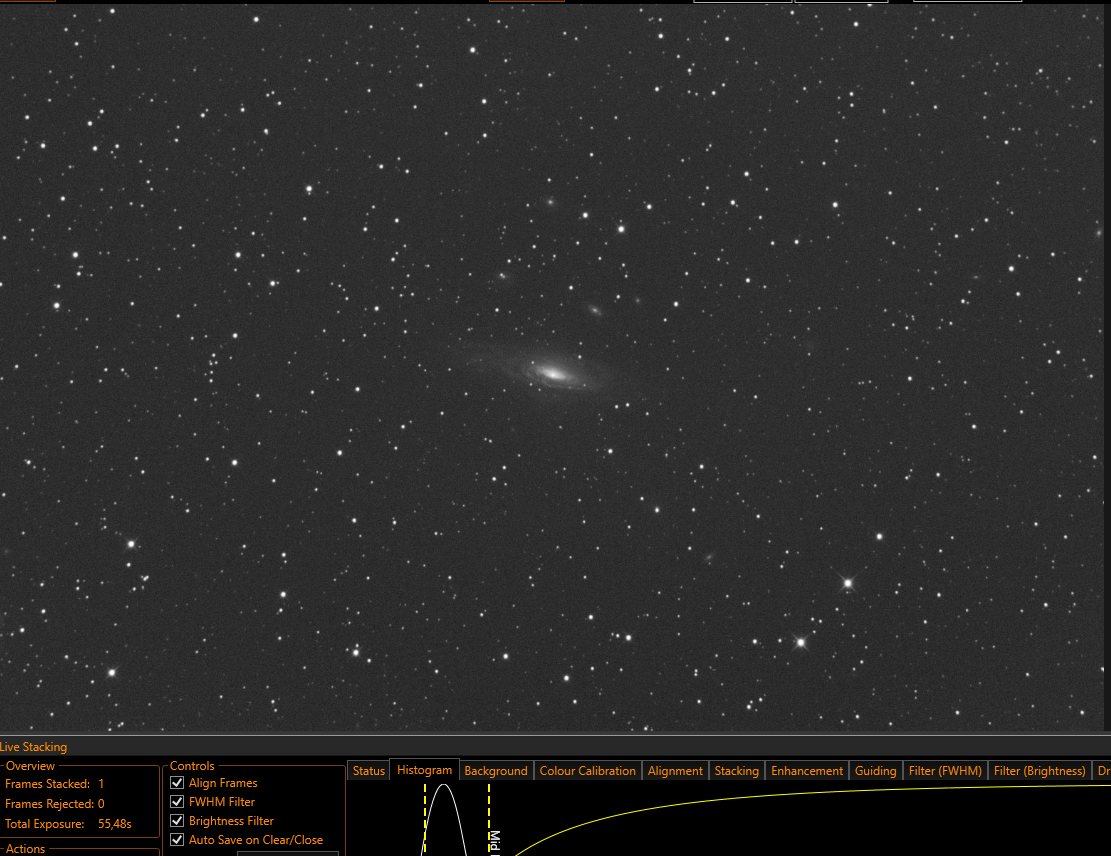
Task: Switch to the Alignment tab
Action: pyautogui.click(x=675, y=771)
